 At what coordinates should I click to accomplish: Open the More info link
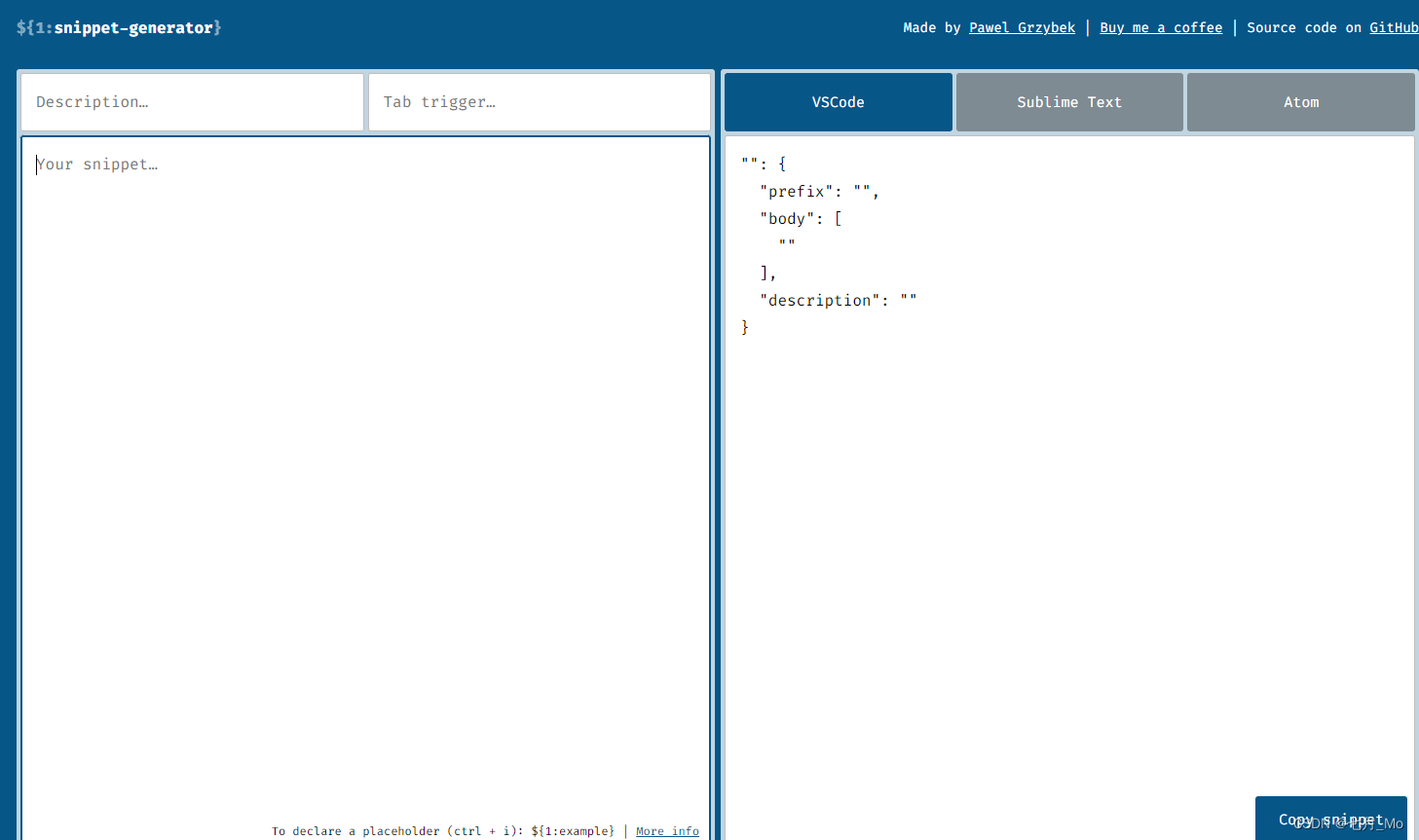pos(667,831)
